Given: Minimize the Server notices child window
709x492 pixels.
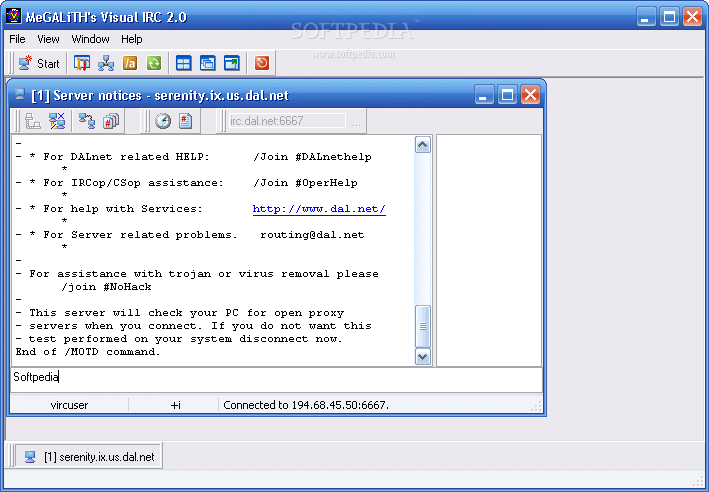Looking at the screenshot, I should tap(483, 95).
